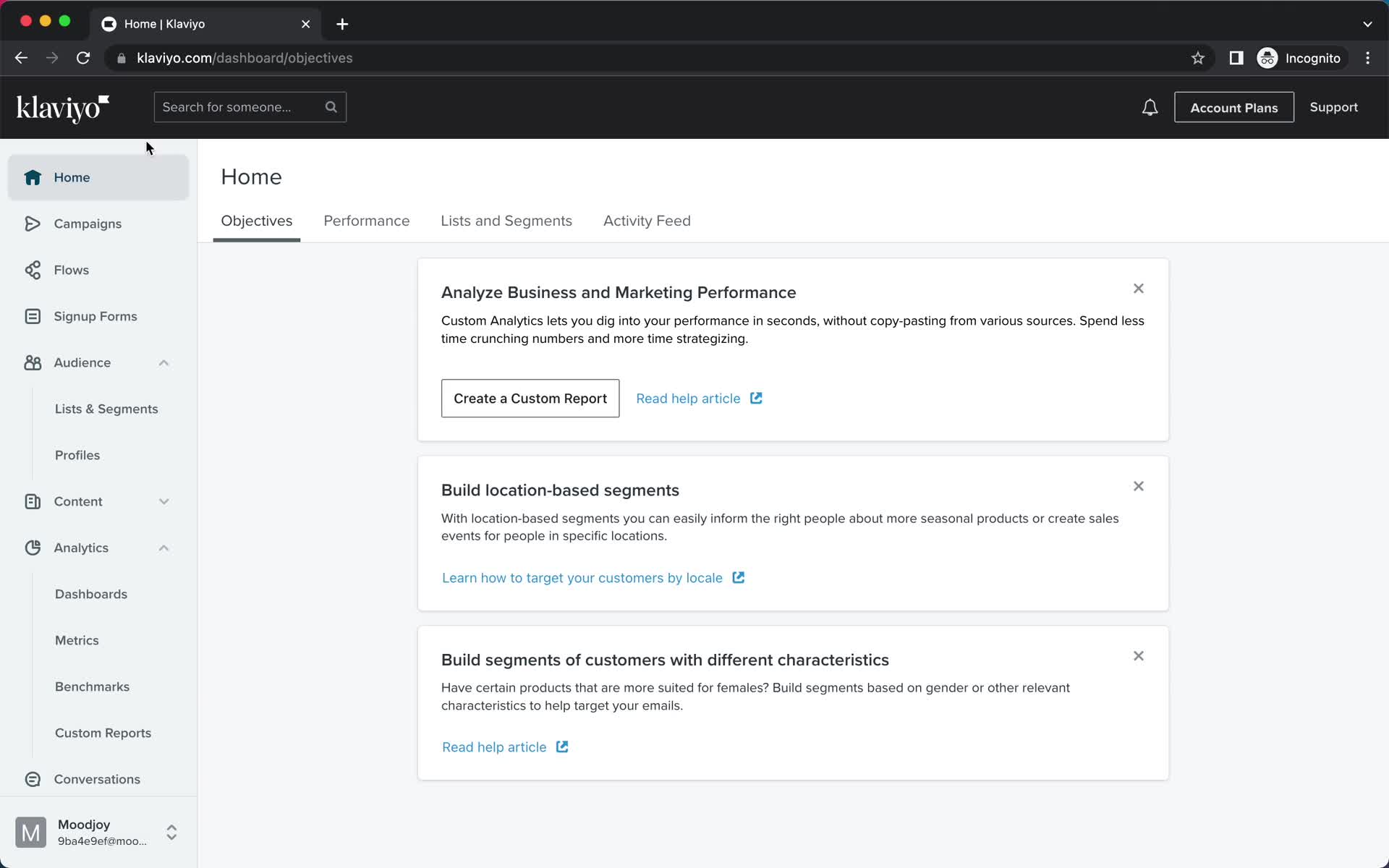Click the Audience people icon
The width and height of the screenshot is (1389, 868).
point(33,362)
